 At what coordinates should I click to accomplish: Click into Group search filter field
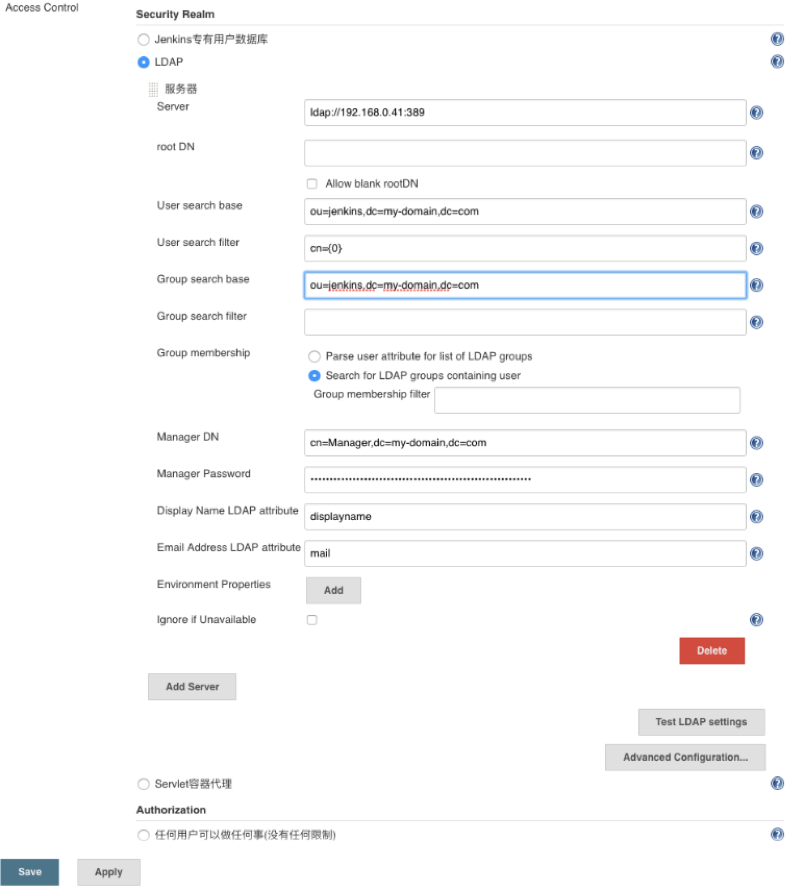click(x=525, y=322)
